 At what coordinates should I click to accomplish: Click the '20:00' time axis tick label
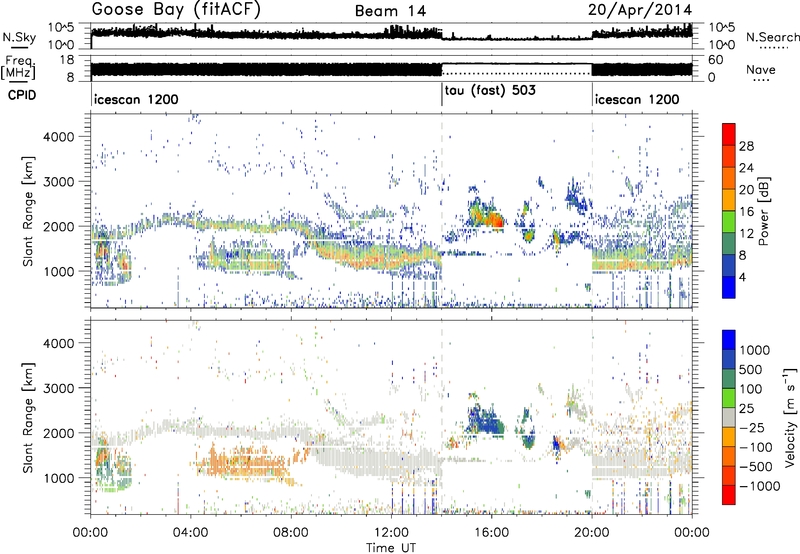(x=592, y=533)
